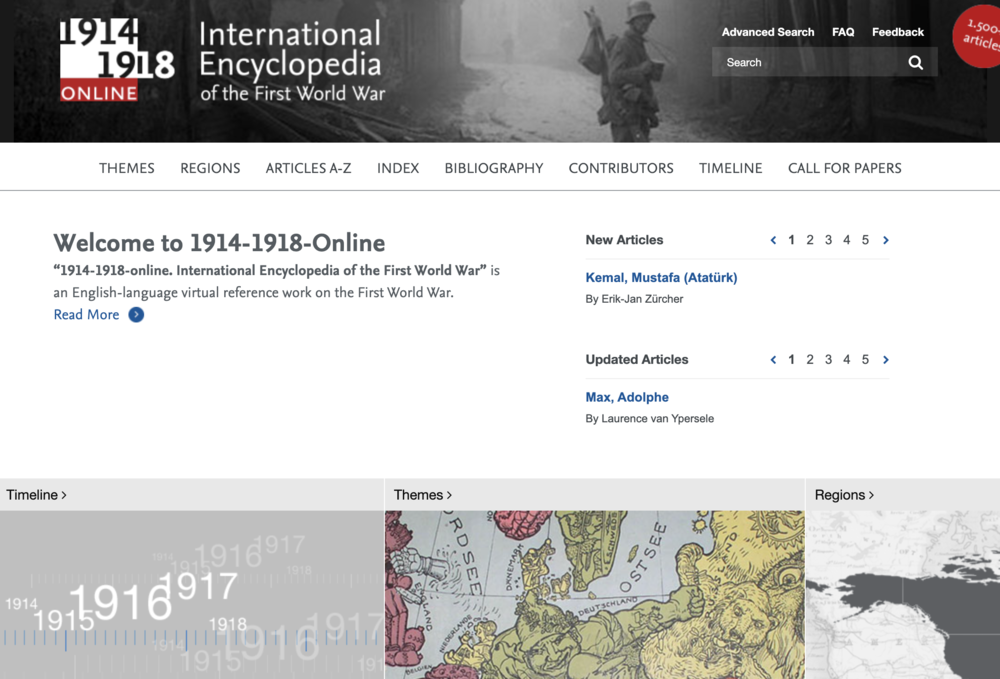
Task: Open the FAQ link
Action: tap(842, 32)
